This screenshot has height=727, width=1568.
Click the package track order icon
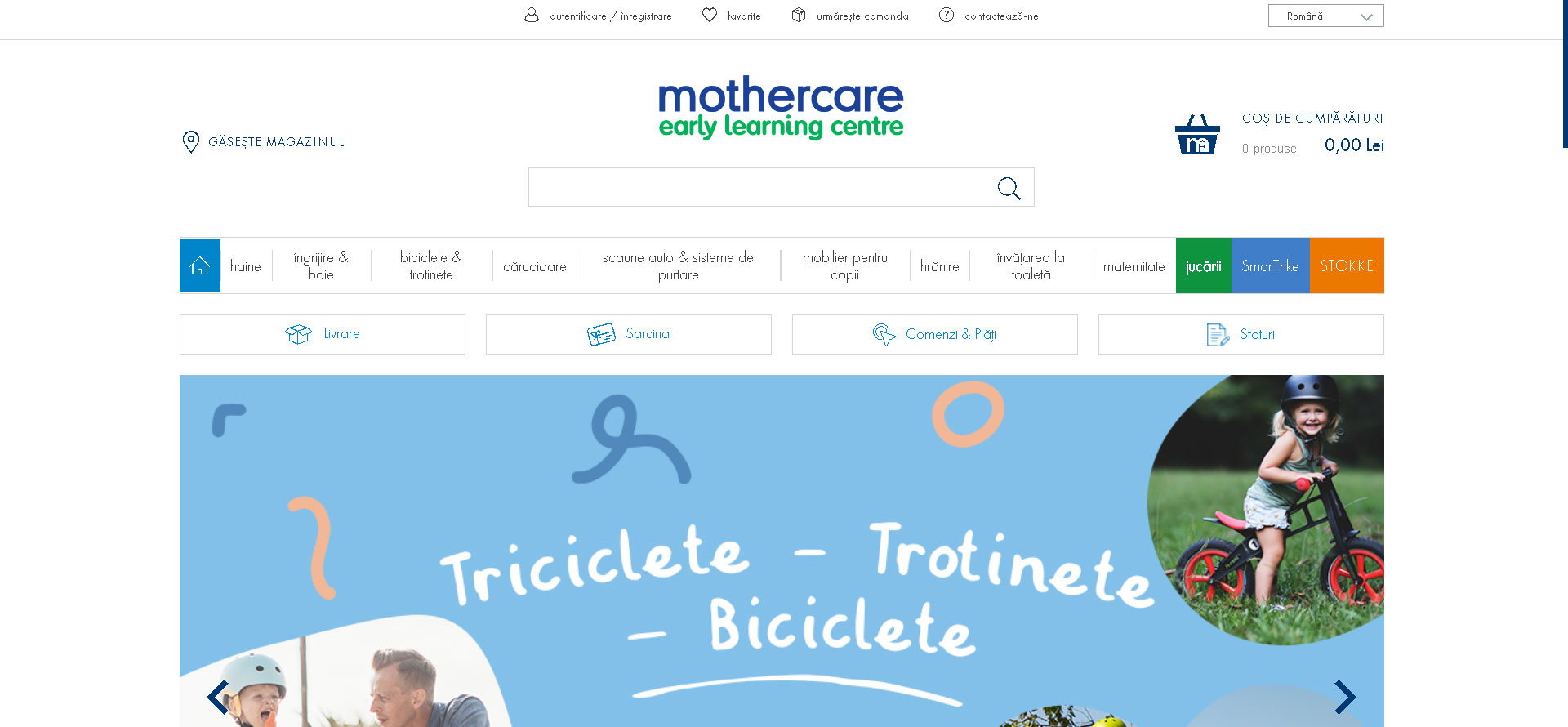click(799, 15)
